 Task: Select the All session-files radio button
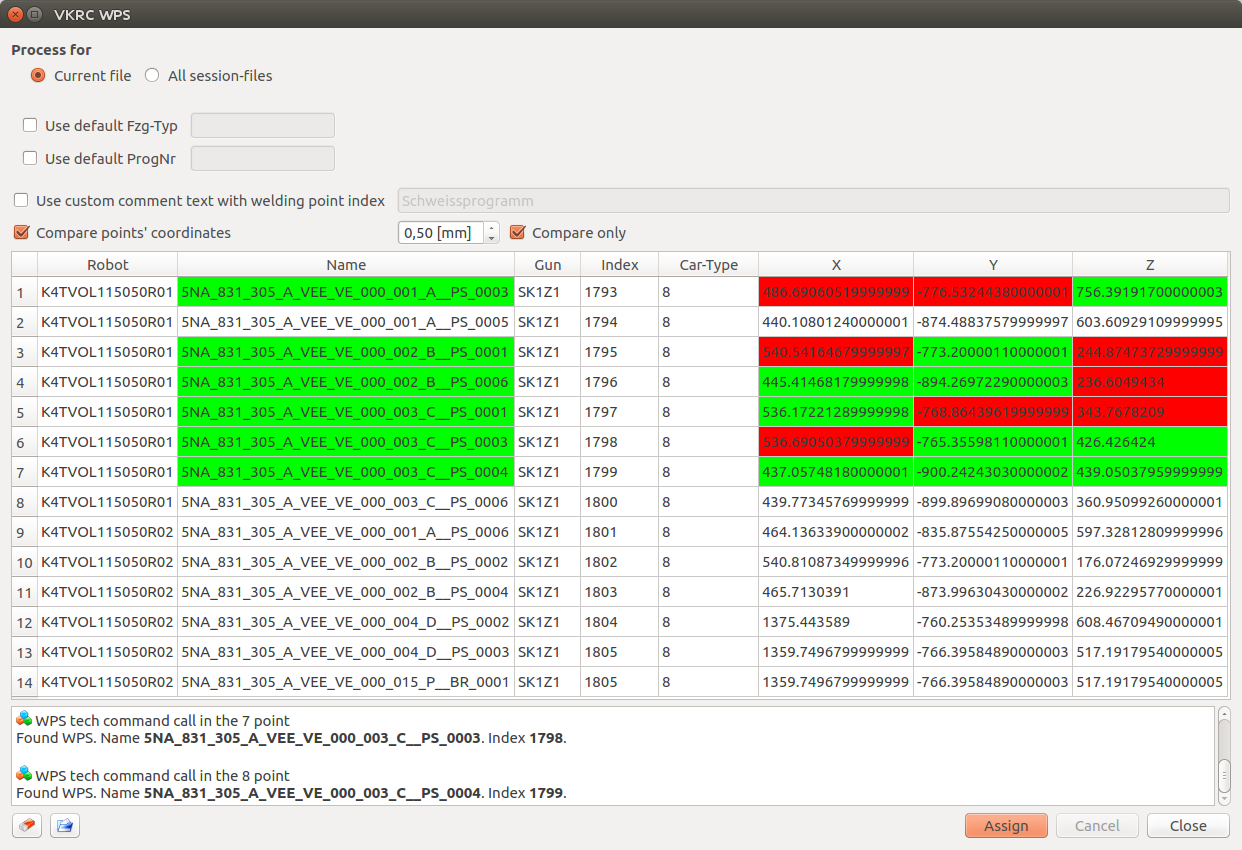tap(152, 75)
